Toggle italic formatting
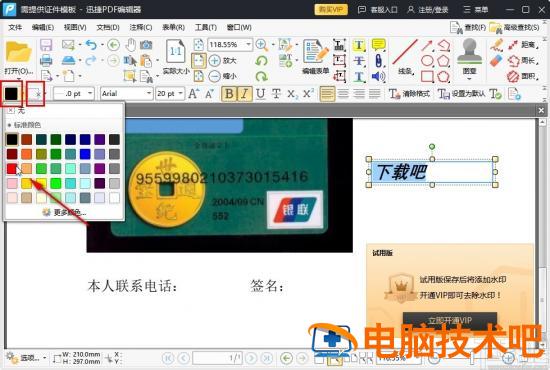This screenshot has height=370, width=550. pyautogui.click(x=244, y=94)
